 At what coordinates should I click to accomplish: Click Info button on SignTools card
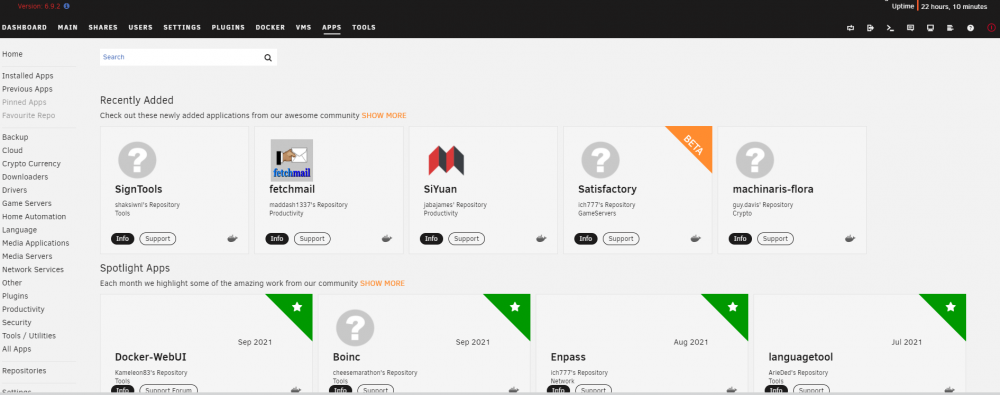(122, 239)
